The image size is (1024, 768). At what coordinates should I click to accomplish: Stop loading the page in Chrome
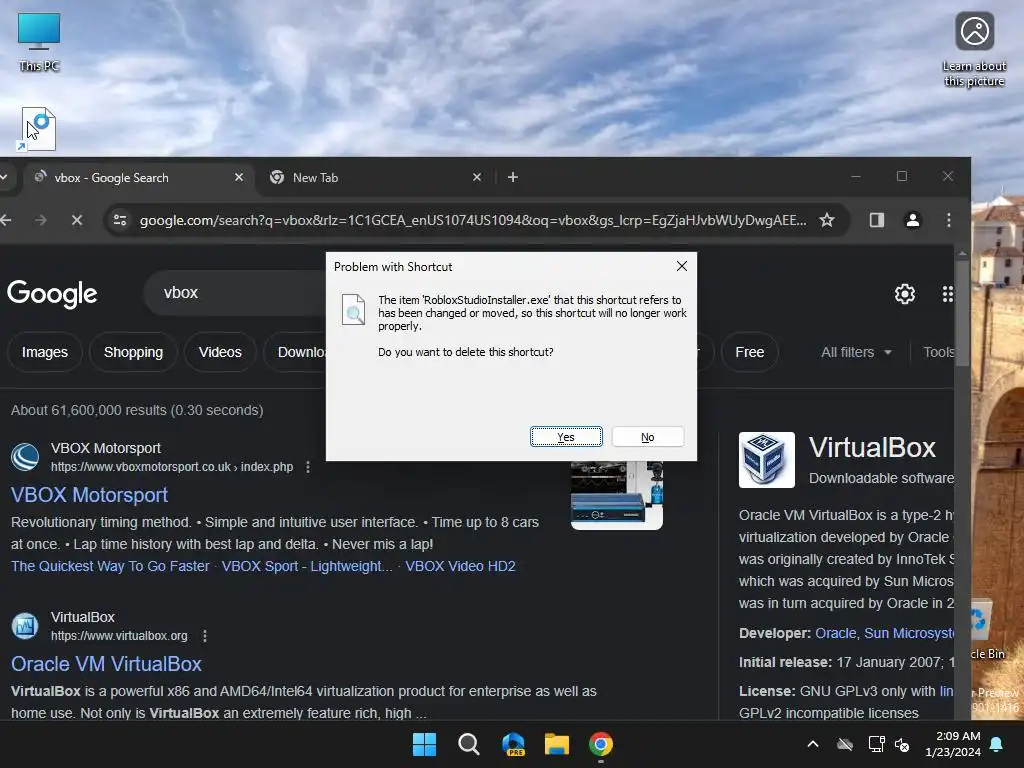(x=77, y=220)
